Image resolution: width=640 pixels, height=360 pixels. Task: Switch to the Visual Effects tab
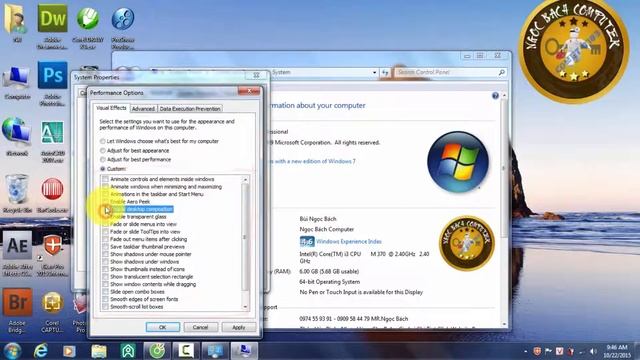point(111,108)
